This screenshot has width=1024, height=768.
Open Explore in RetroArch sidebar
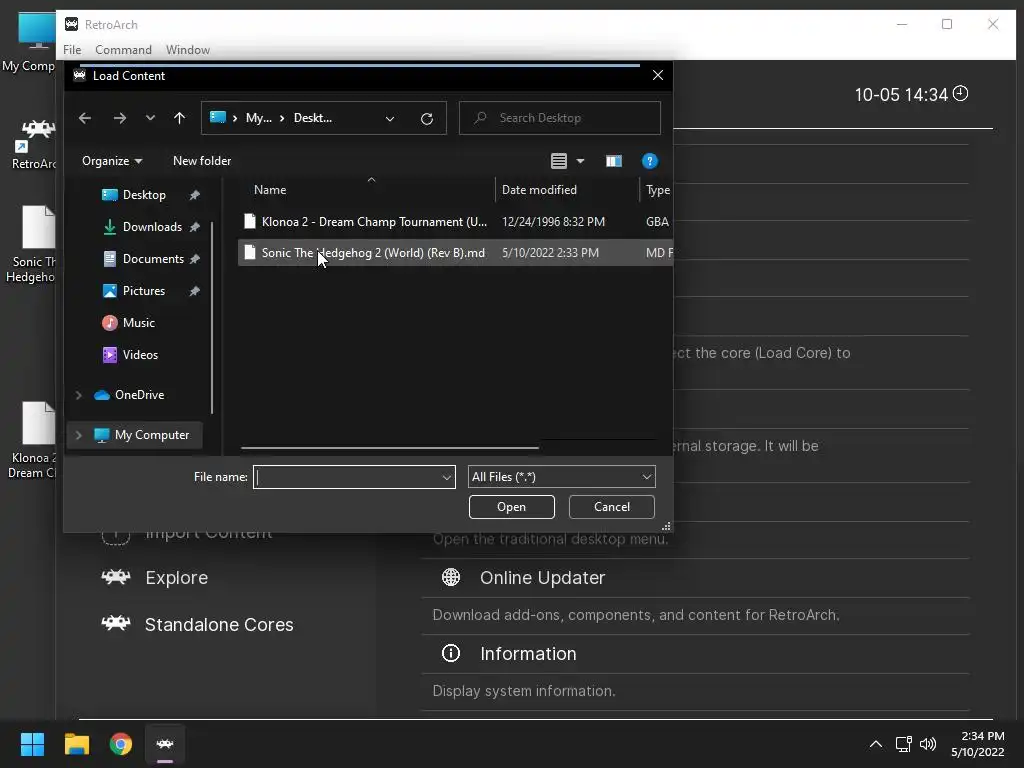pos(176,578)
